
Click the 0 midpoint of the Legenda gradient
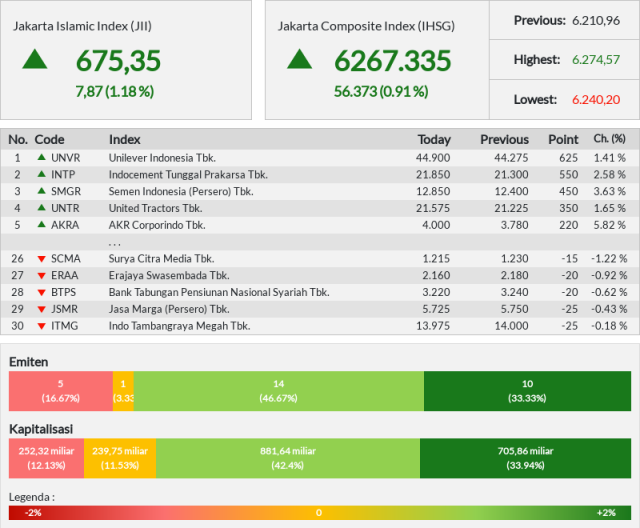point(319,512)
